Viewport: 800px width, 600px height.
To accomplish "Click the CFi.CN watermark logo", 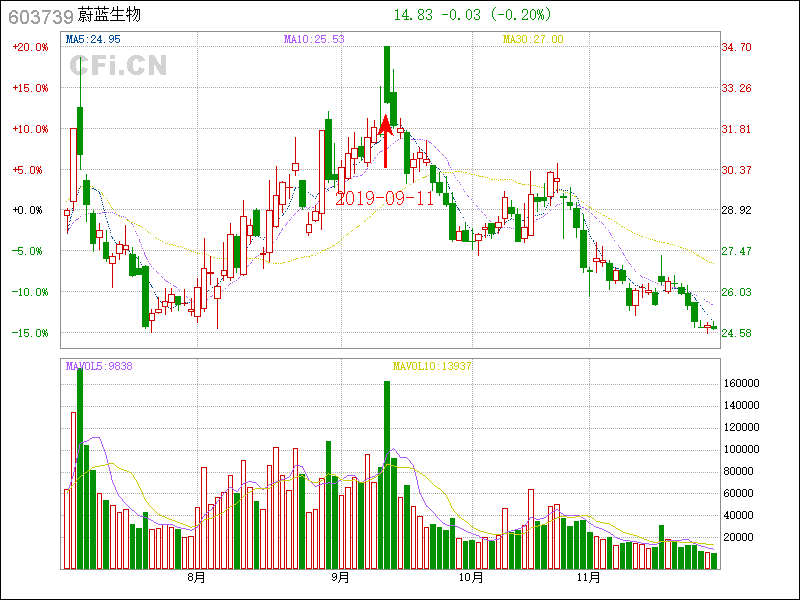I will (x=118, y=66).
